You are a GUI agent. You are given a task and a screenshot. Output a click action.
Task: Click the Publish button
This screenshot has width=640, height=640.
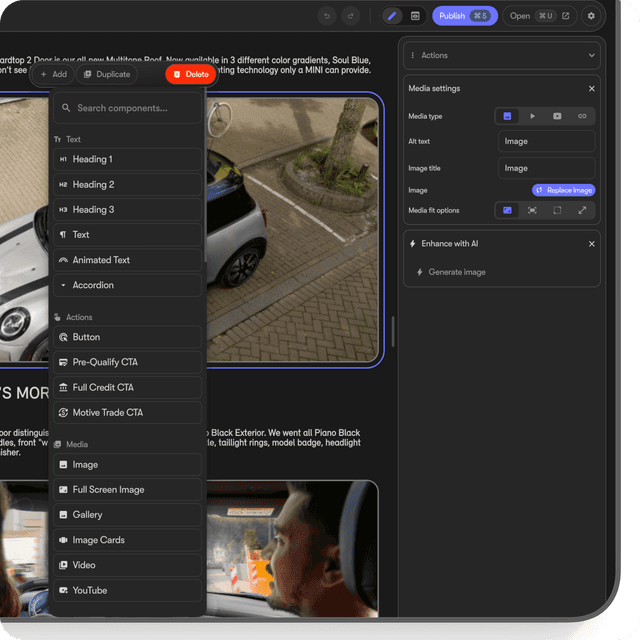point(464,16)
